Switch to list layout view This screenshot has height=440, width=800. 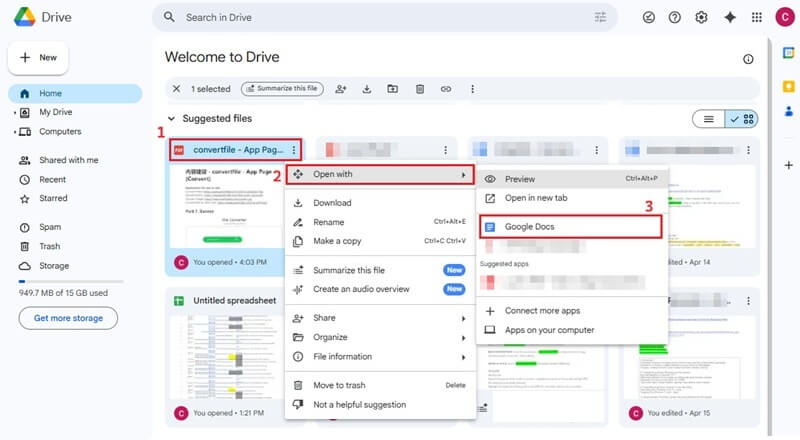pyautogui.click(x=709, y=119)
